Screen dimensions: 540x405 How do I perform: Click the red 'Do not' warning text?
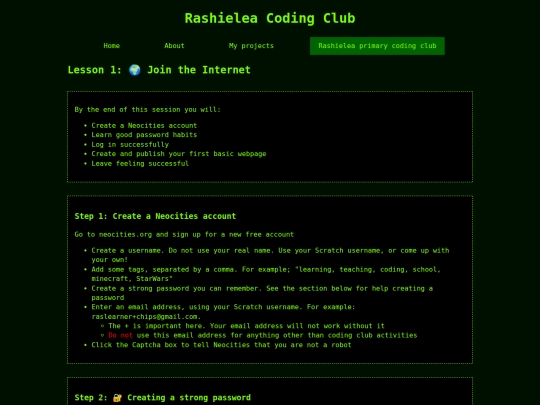coord(120,335)
